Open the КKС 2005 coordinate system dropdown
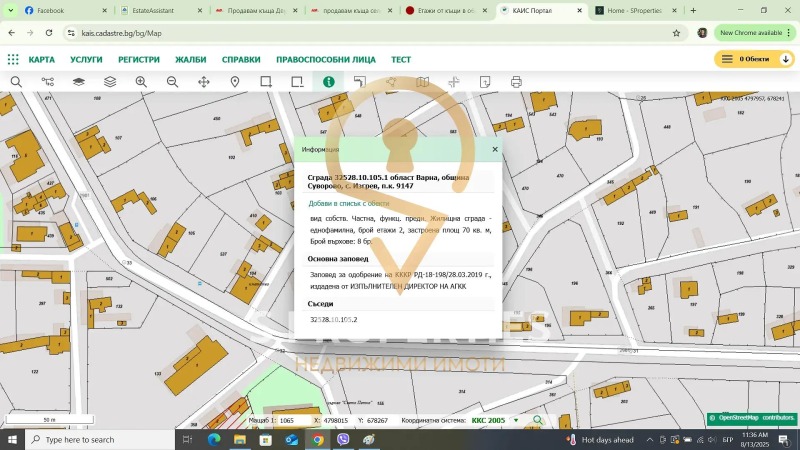The width and height of the screenshot is (800, 450). click(x=495, y=421)
